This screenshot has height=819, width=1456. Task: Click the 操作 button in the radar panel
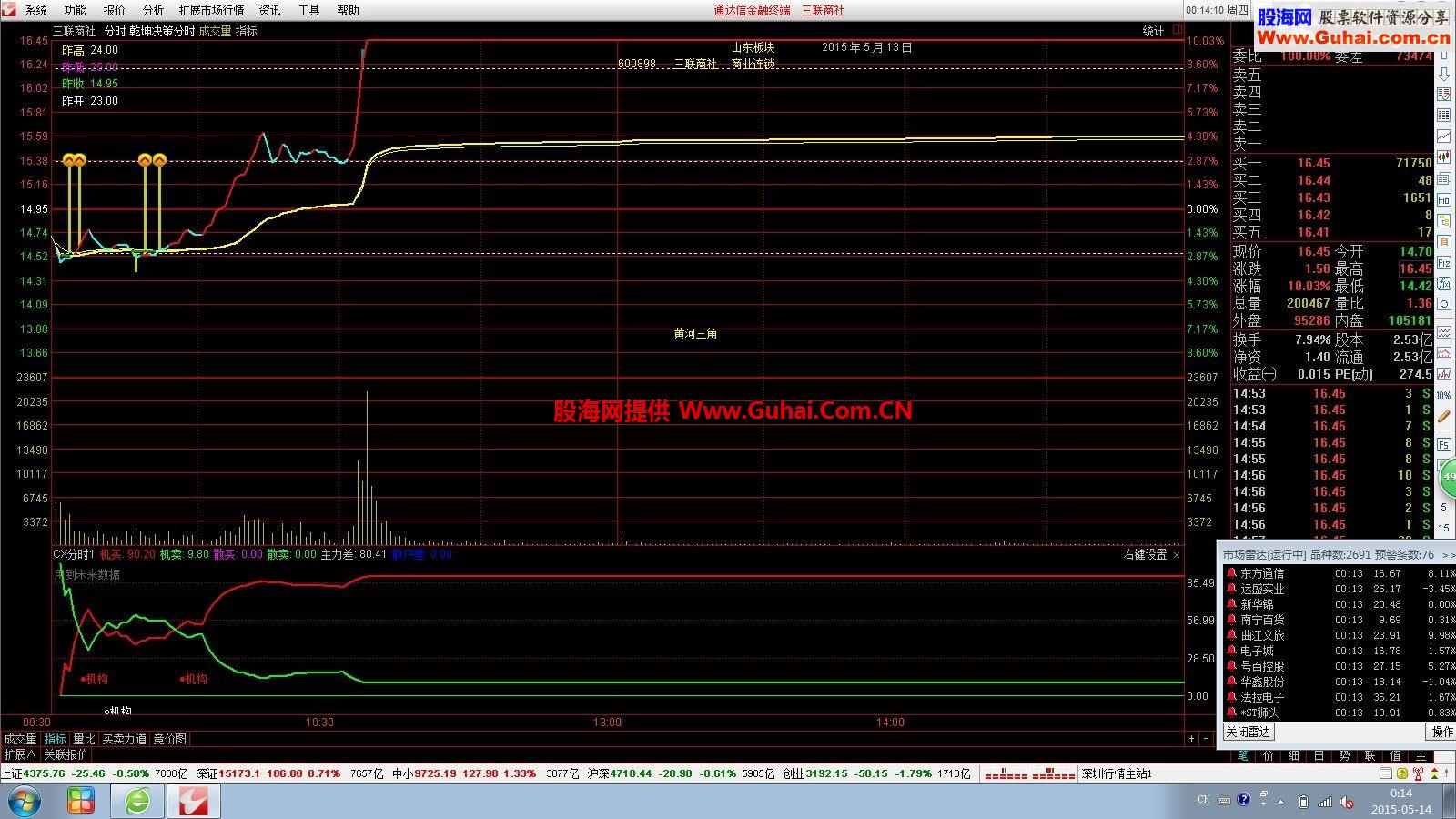tap(1442, 732)
